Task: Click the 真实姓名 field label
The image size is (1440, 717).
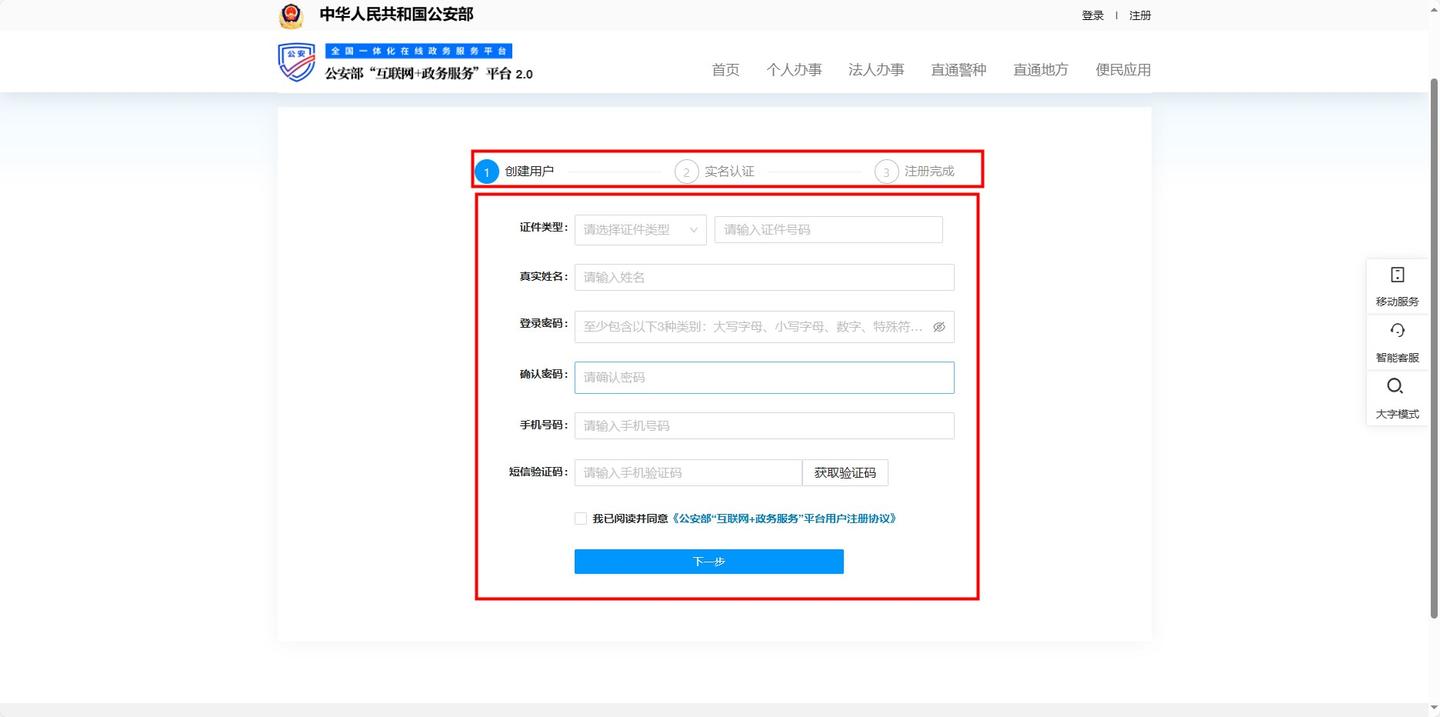Action: point(544,277)
